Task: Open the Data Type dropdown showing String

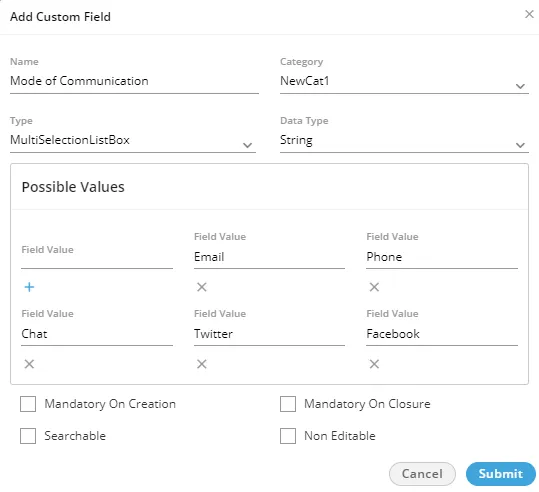Action: coord(404,141)
